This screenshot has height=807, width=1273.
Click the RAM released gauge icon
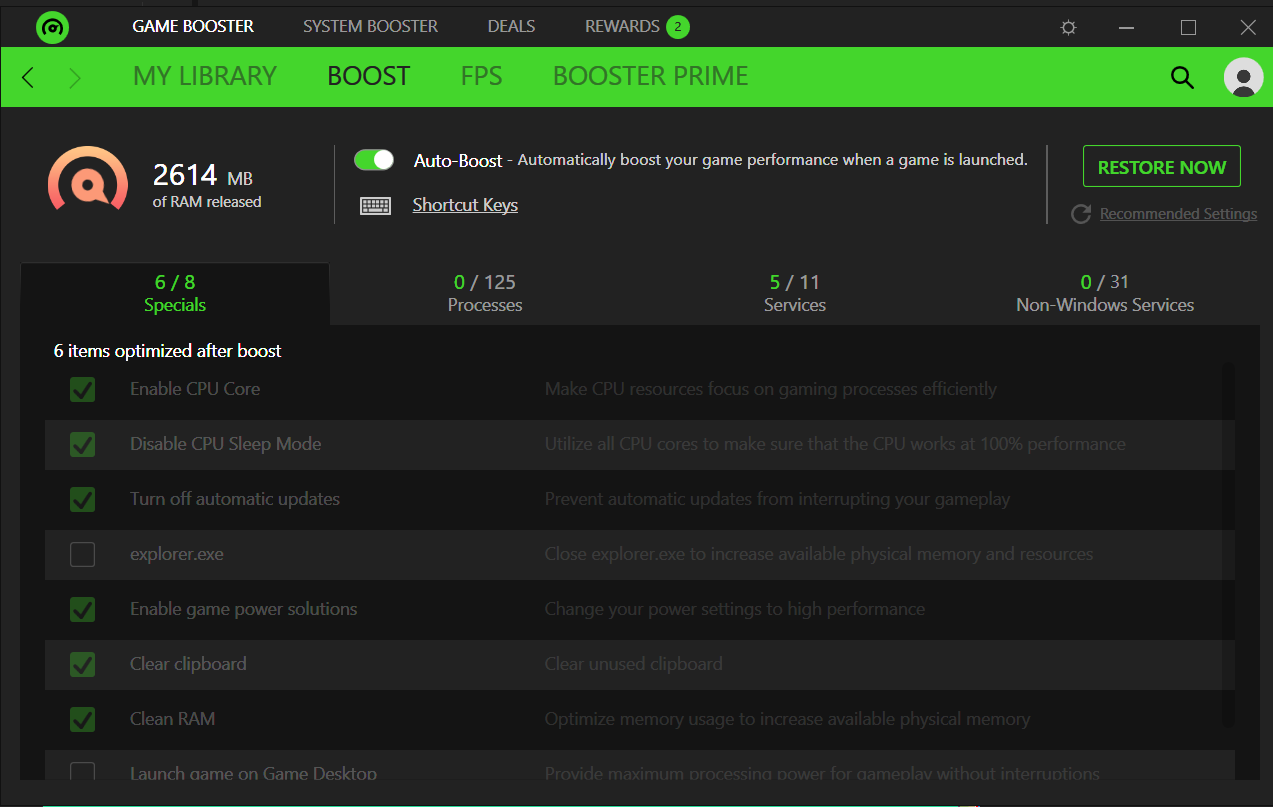(x=88, y=181)
